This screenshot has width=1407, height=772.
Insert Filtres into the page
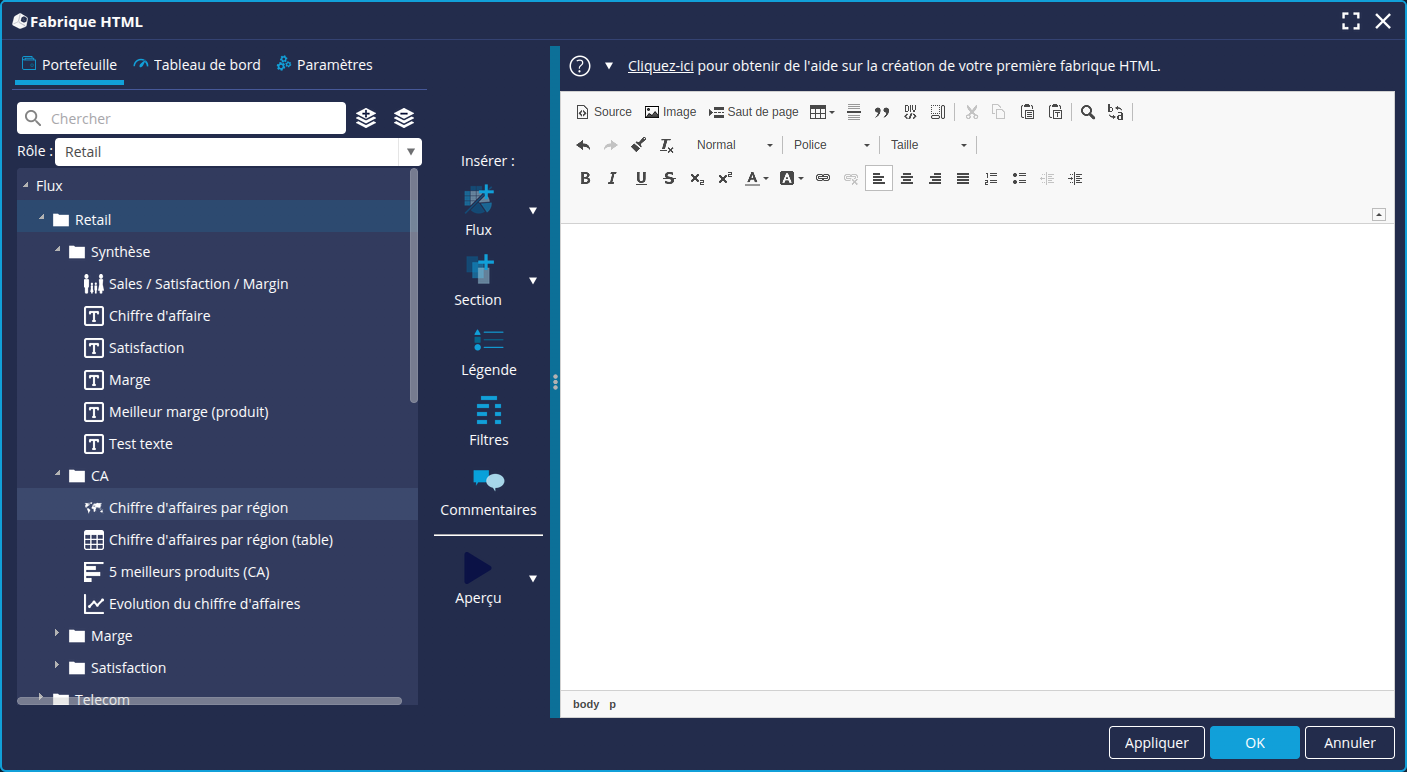tap(488, 411)
